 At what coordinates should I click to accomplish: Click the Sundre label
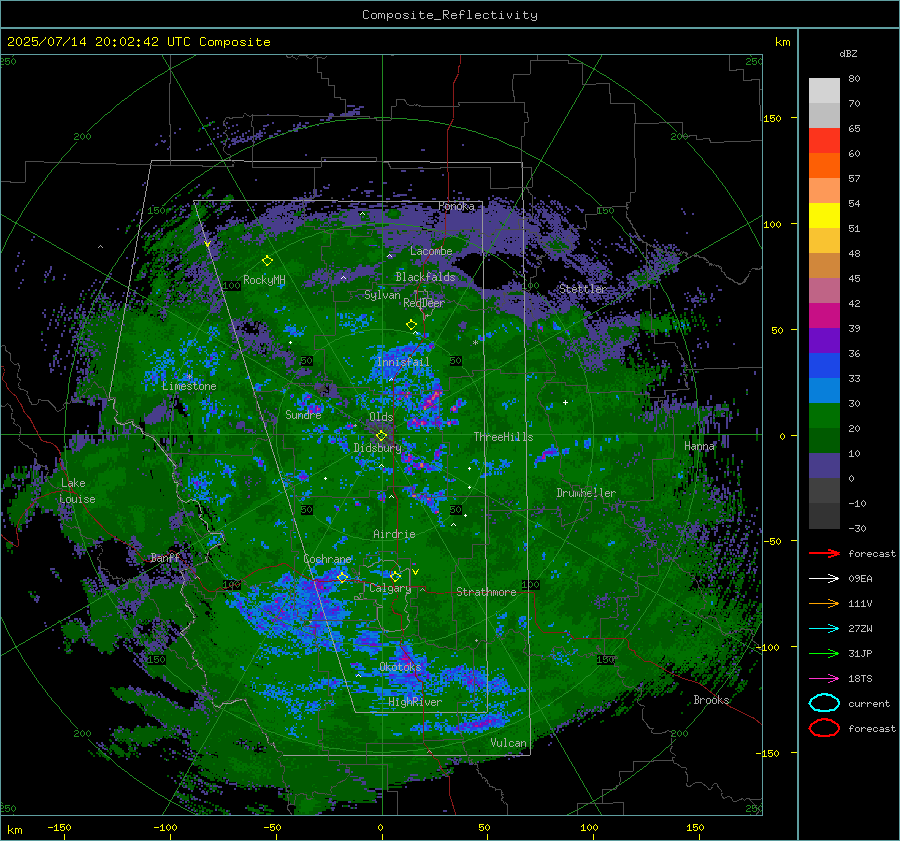303,414
